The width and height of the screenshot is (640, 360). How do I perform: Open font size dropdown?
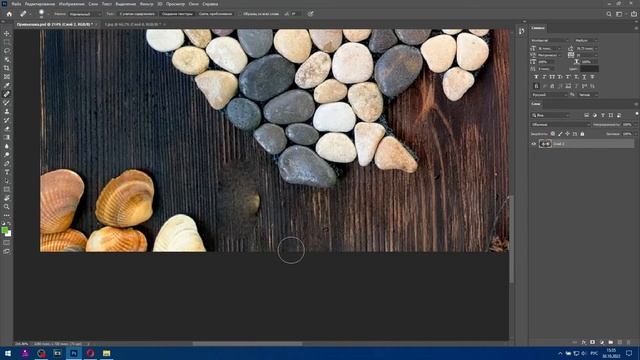coord(549,49)
